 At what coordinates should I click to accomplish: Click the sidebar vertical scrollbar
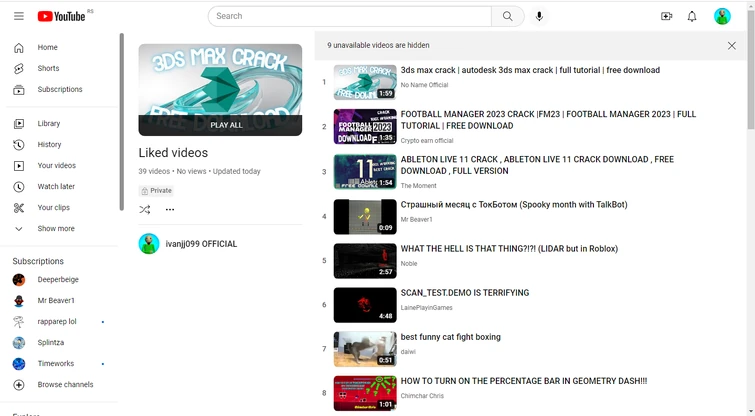click(x=122, y=122)
